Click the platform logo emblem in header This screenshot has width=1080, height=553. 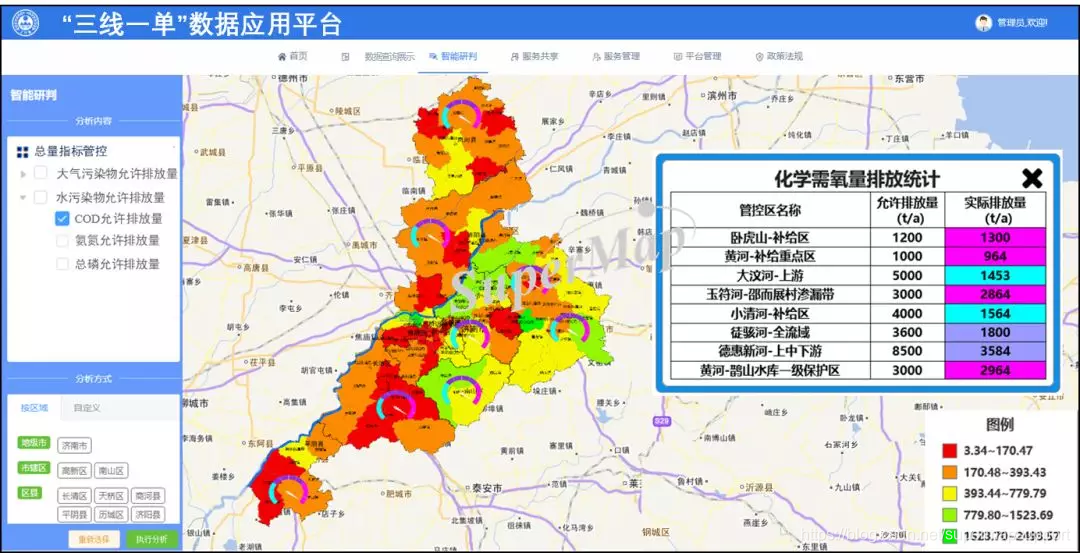25,23
